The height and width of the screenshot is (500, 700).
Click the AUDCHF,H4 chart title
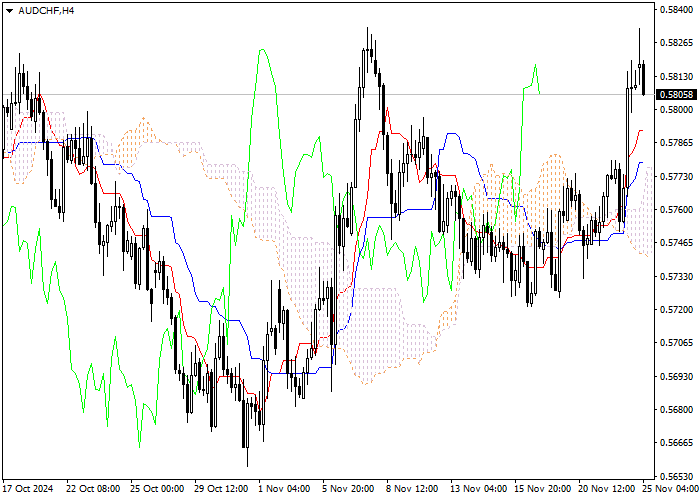pos(46,11)
